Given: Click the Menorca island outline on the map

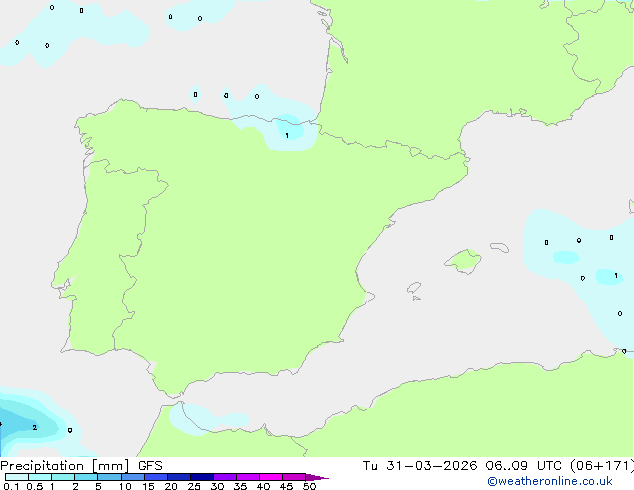Looking at the screenshot, I should [x=500, y=247].
